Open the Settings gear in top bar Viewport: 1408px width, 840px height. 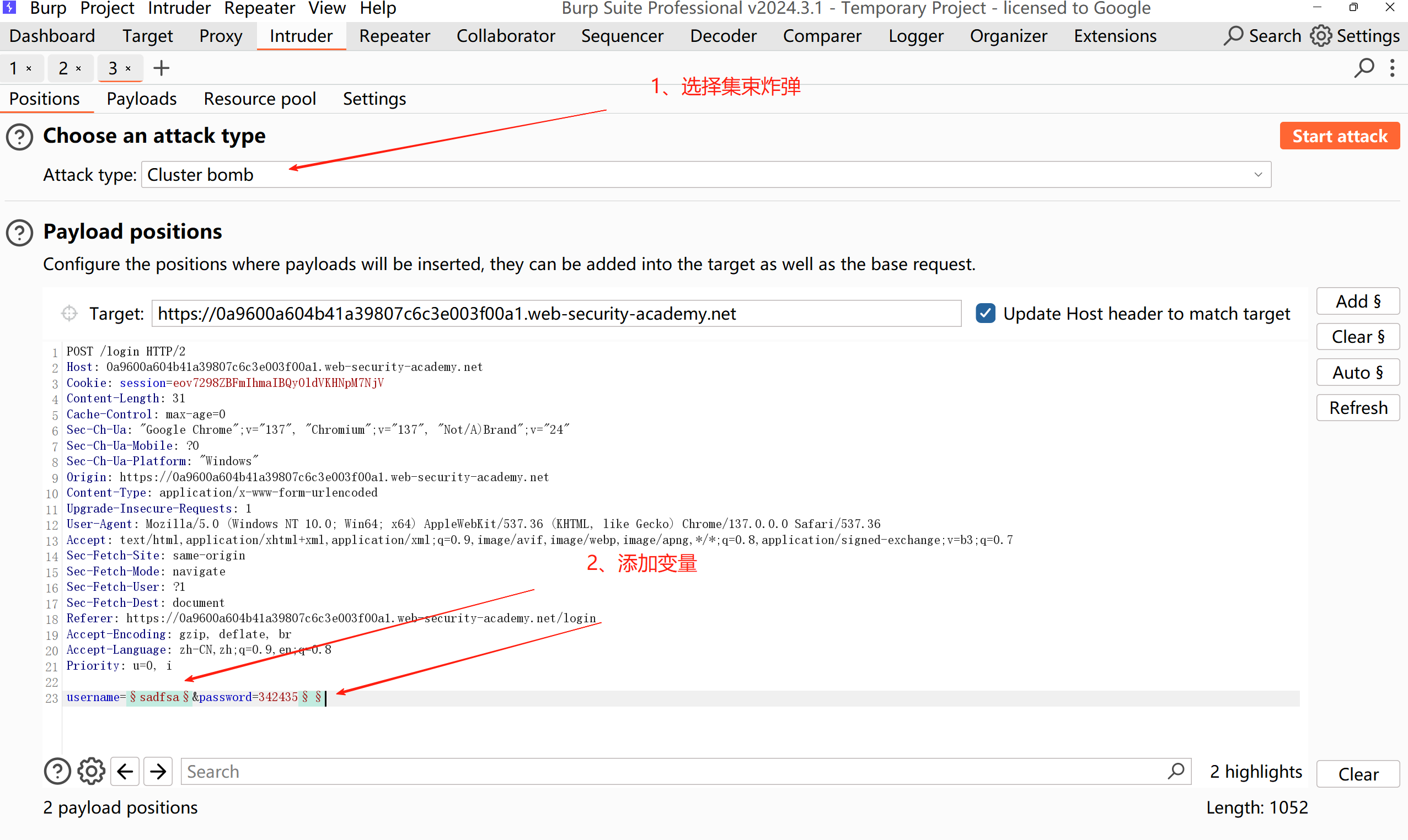coord(1320,36)
